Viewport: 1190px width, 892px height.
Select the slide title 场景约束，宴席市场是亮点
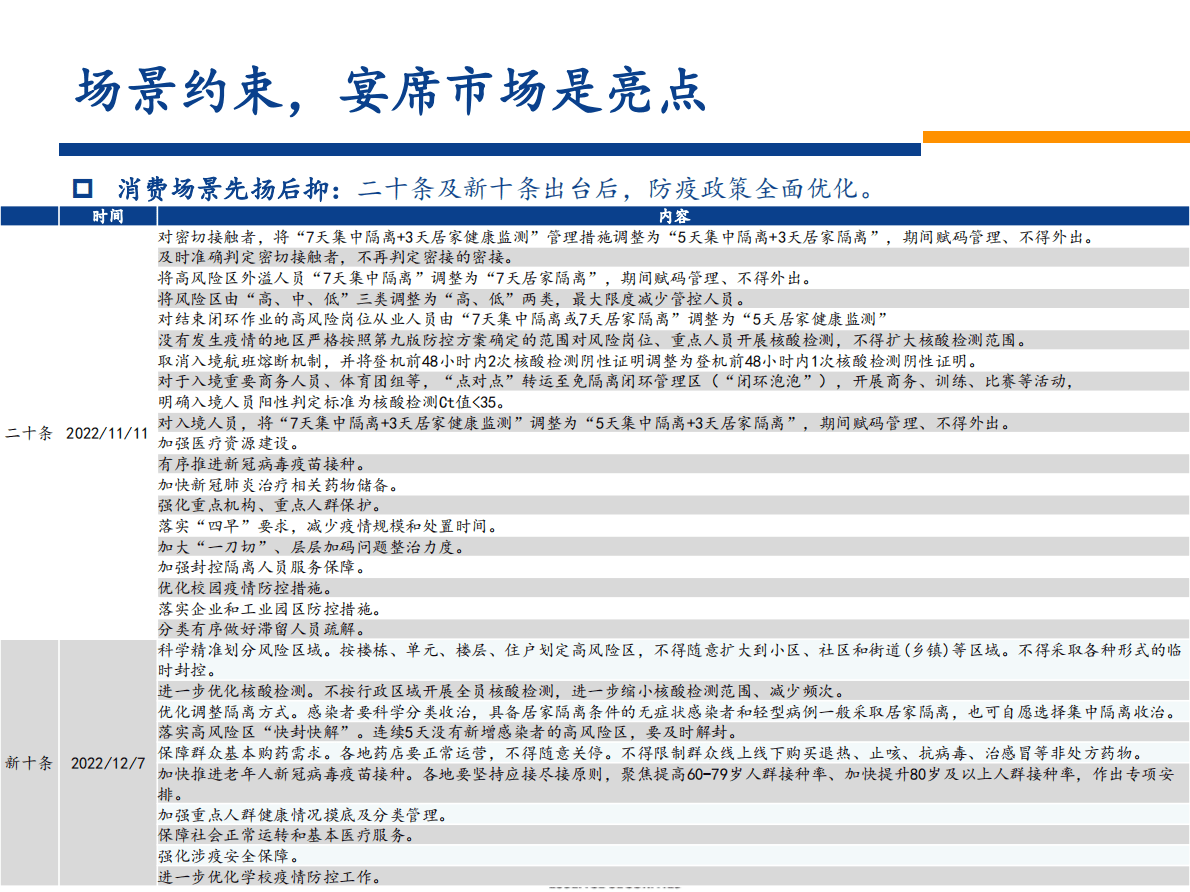[391, 91]
